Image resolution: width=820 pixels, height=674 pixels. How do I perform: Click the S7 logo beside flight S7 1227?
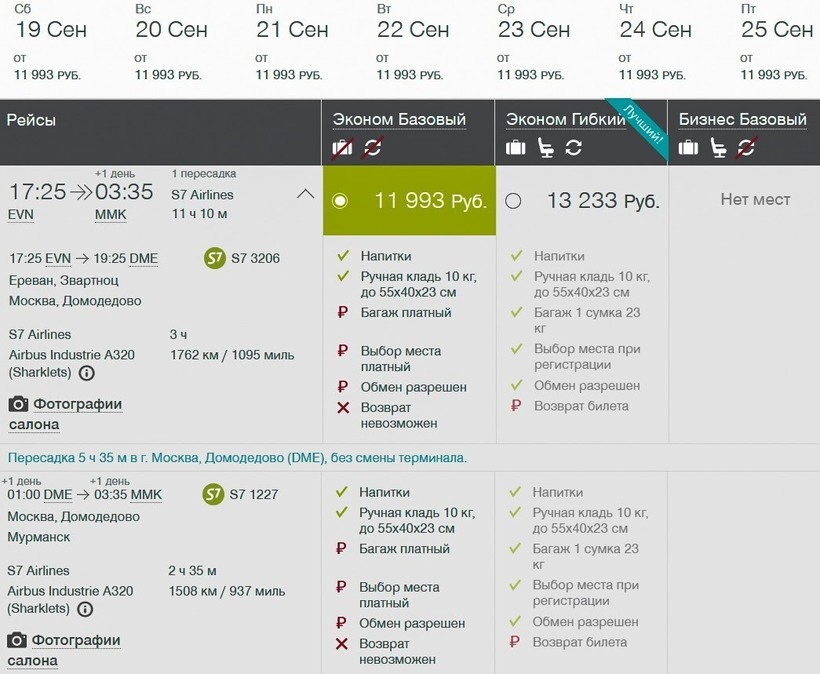pyautogui.click(x=213, y=494)
